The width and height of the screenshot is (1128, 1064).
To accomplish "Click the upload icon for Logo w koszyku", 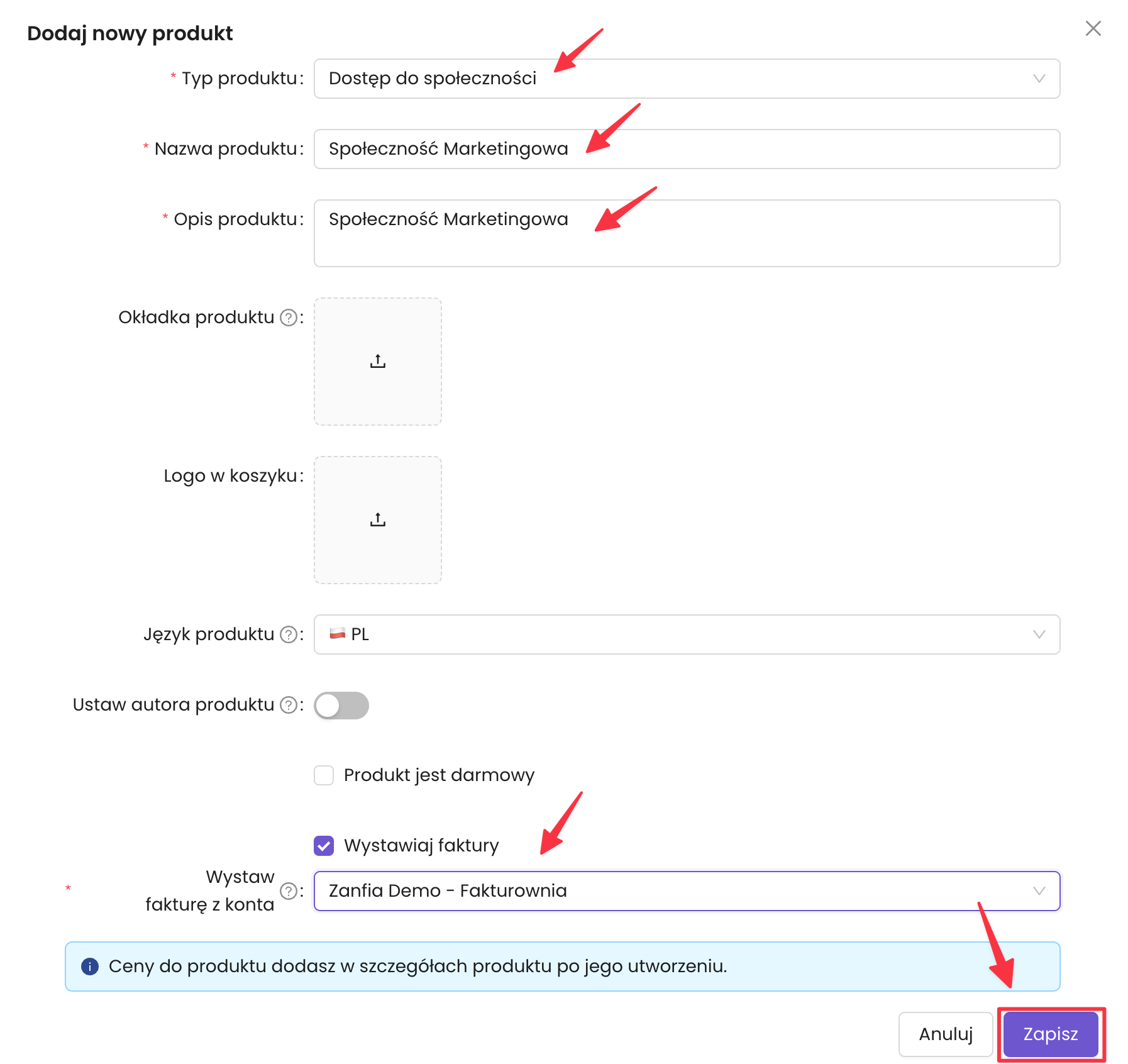I will 378,520.
